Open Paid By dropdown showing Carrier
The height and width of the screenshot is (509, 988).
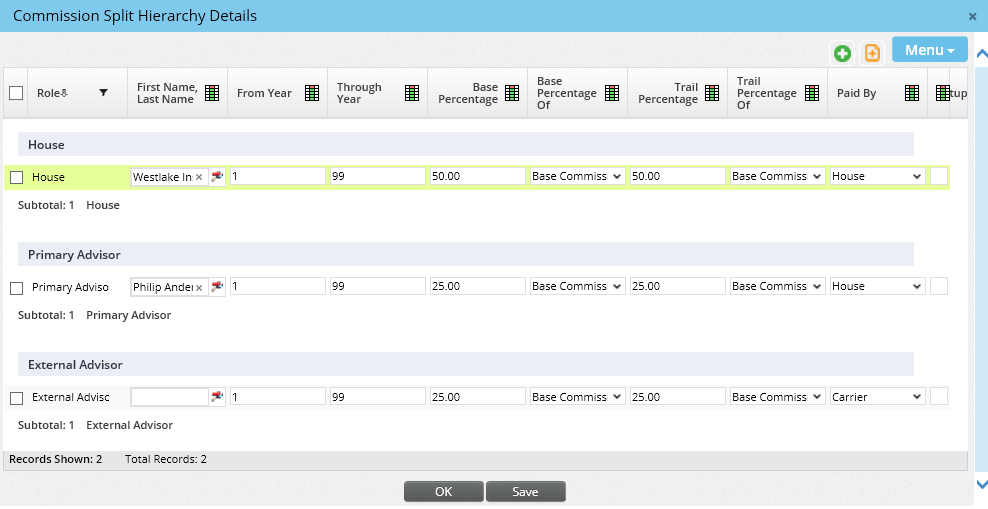click(x=877, y=397)
